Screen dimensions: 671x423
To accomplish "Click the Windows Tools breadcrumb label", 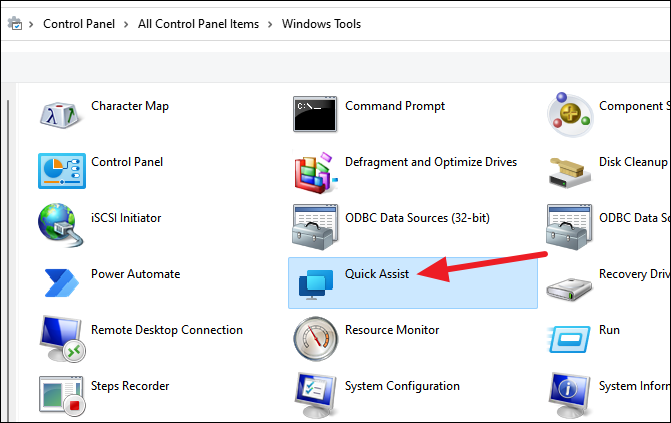I will tap(321, 24).
